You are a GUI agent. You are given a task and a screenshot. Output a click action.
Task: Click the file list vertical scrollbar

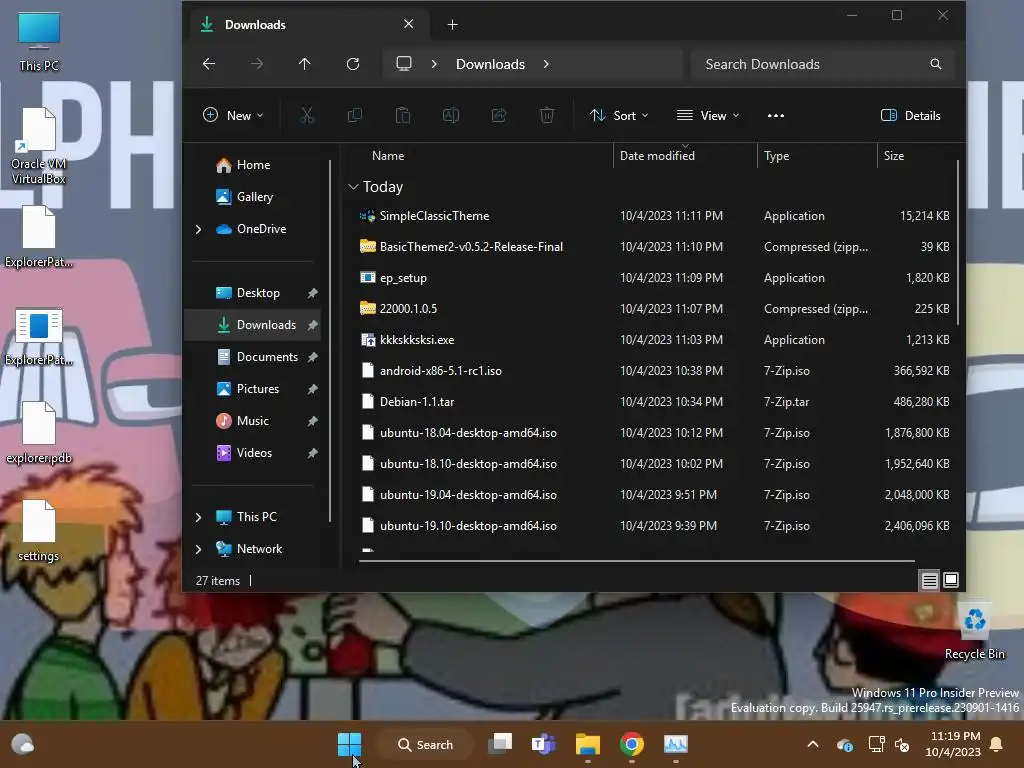point(957,242)
